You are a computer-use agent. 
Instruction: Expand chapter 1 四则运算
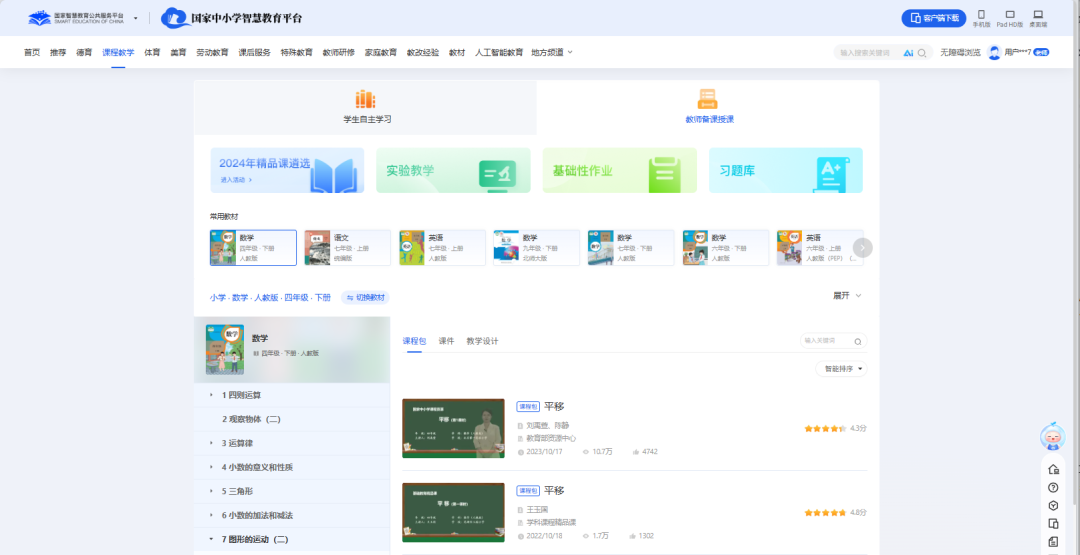click(292, 395)
